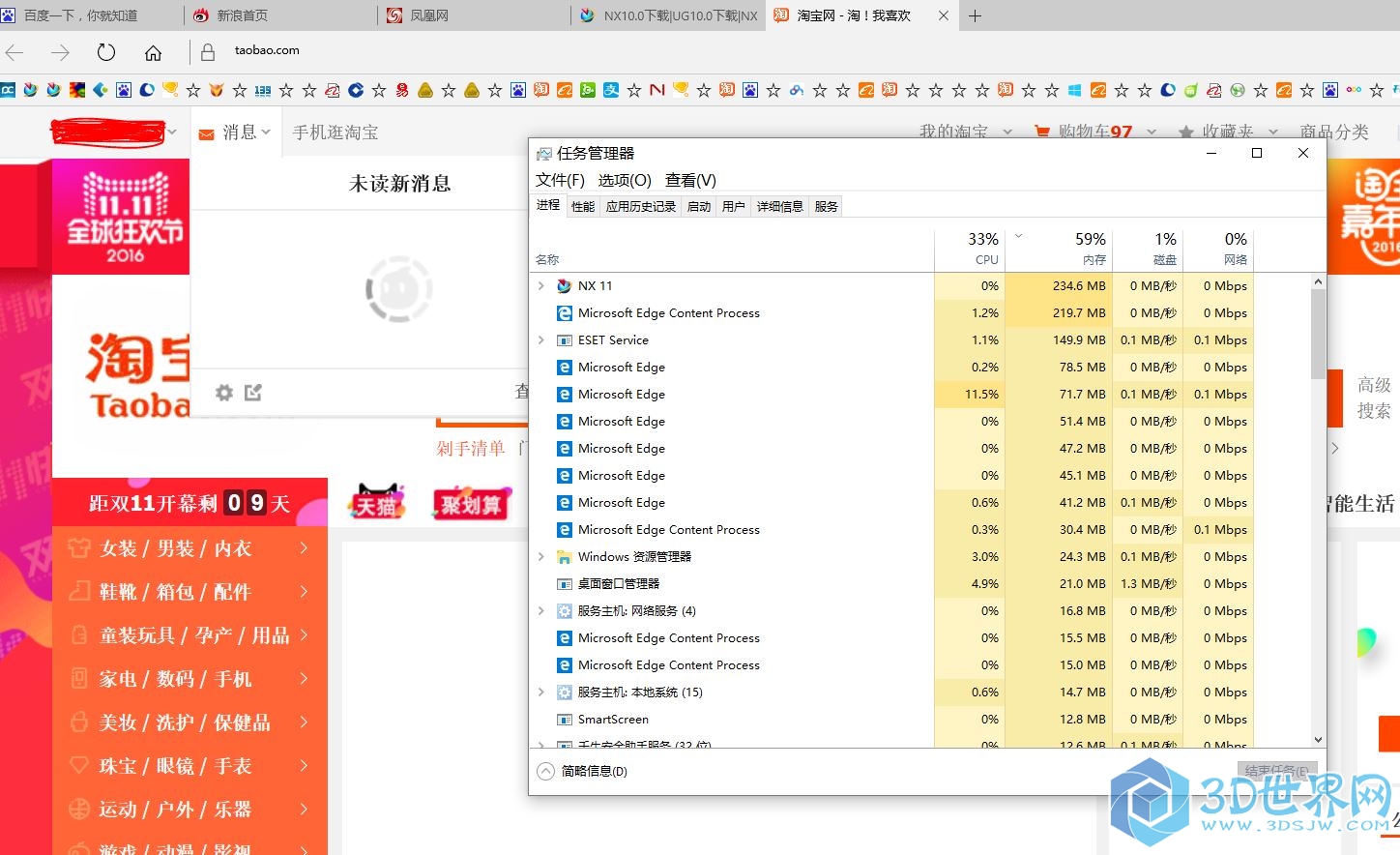Click the 聚划算 logo icon
1400x855 pixels.
point(471,503)
